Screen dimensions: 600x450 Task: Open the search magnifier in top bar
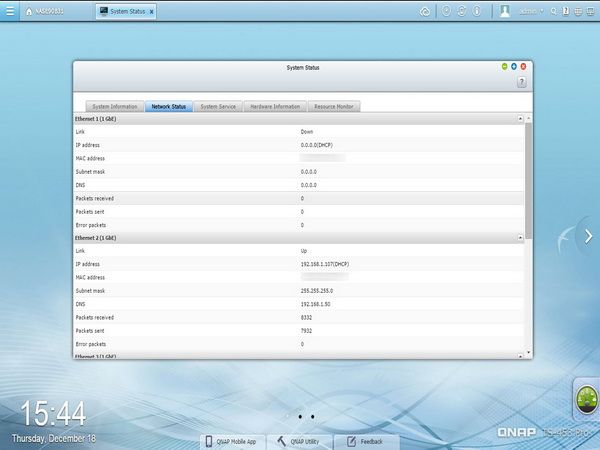[553, 11]
